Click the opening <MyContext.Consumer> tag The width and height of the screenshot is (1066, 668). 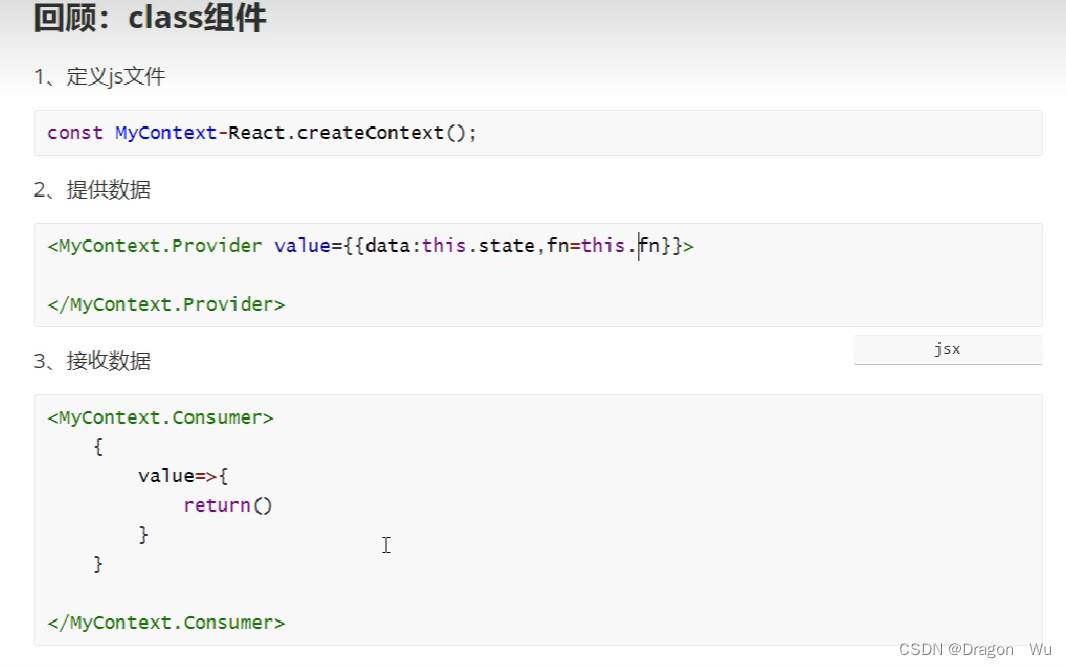(x=160, y=417)
